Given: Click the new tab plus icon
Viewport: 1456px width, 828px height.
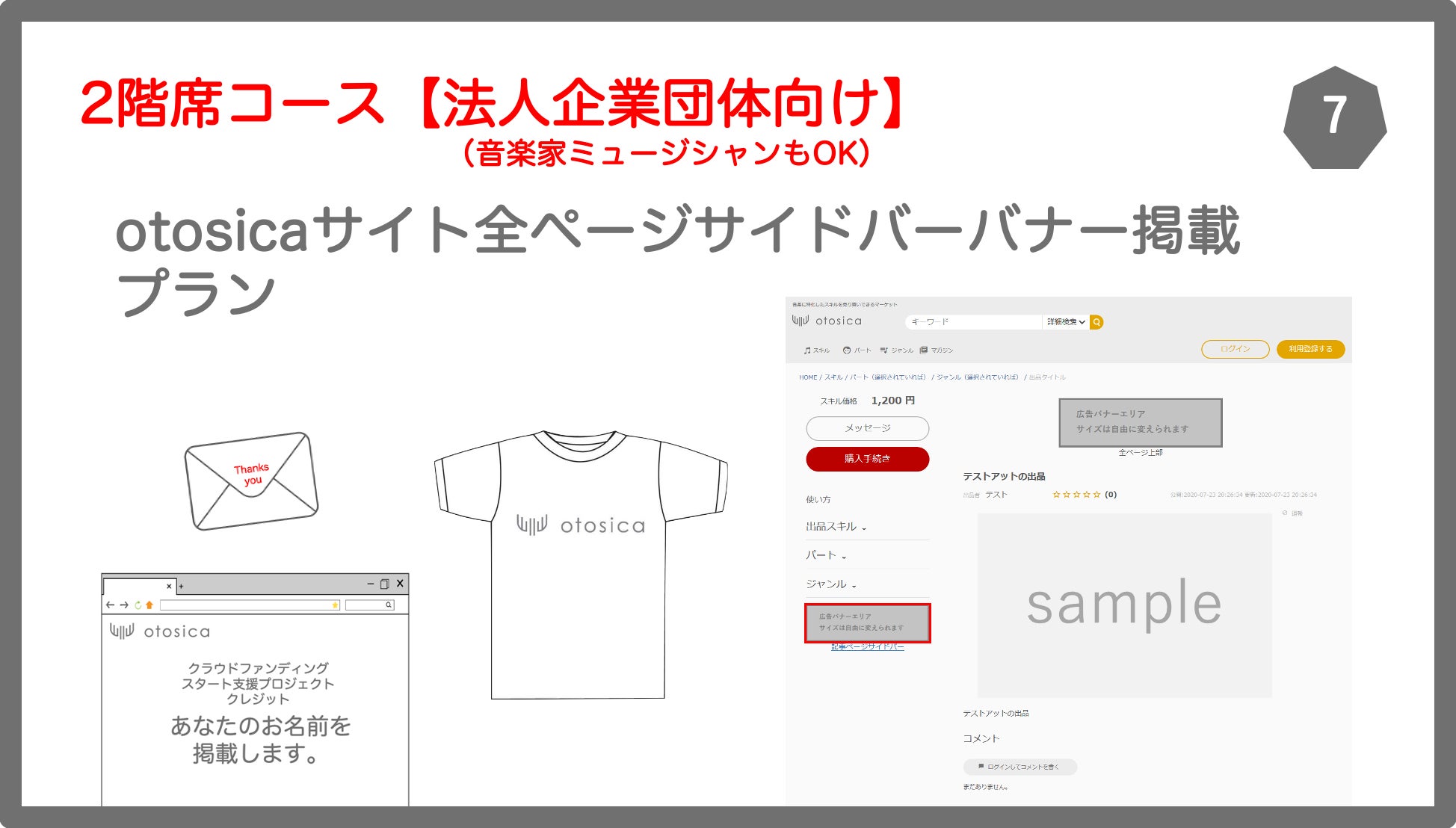Looking at the screenshot, I should coord(182,586).
